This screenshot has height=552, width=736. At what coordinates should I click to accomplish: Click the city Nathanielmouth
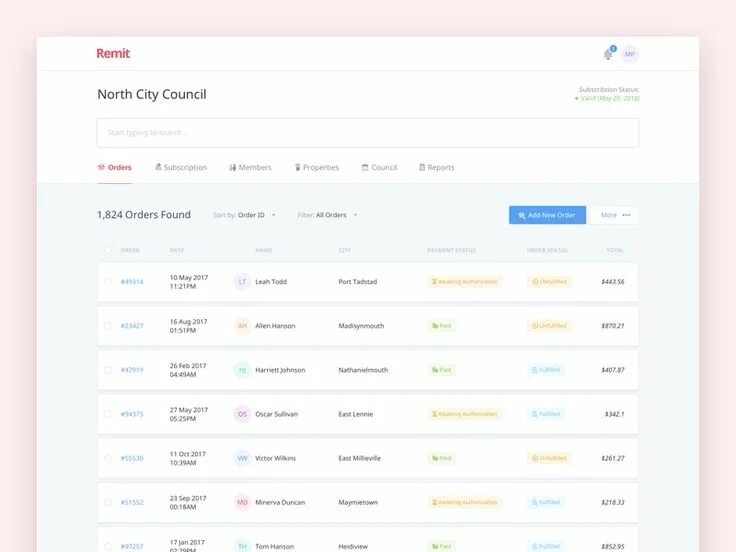pyautogui.click(x=363, y=370)
